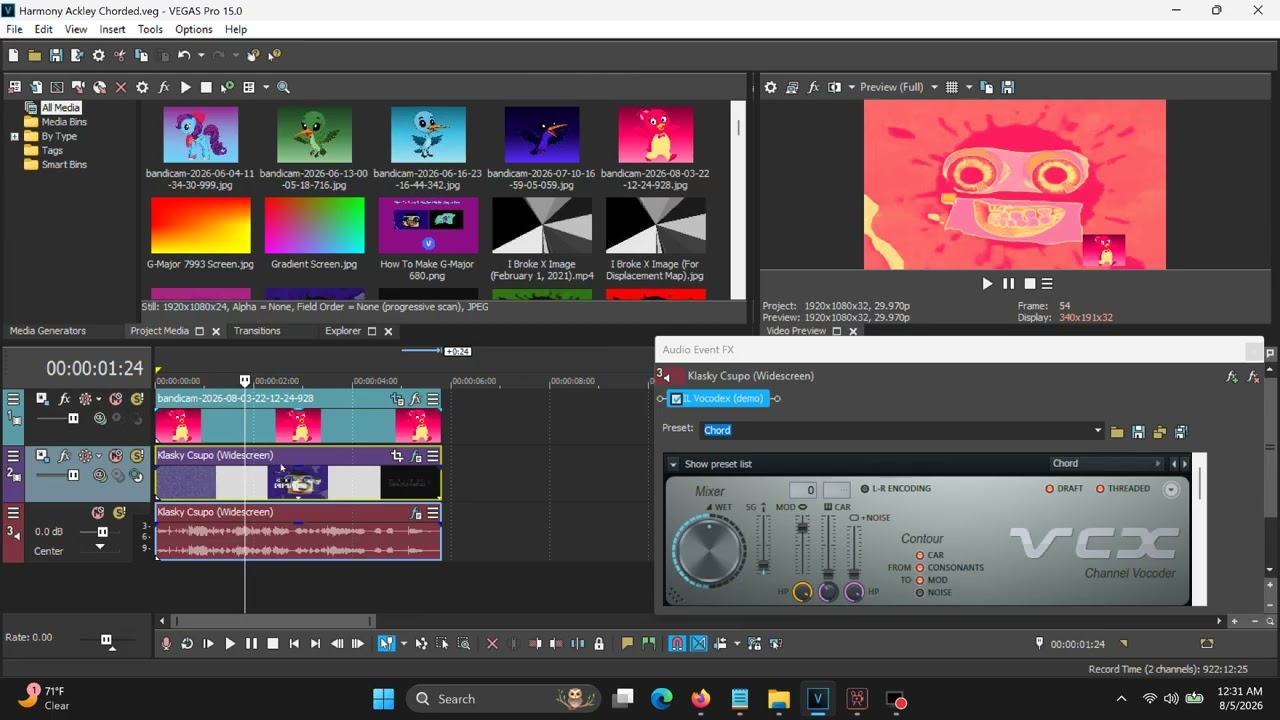Click the Remove Selected Plug-In icon
The height and width of the screenshot is (720, 1280).
[x=1254, y=377]
